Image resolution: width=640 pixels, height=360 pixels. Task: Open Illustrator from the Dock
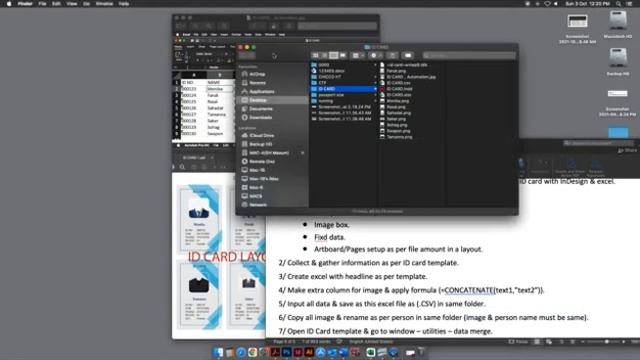pos(309,352)
